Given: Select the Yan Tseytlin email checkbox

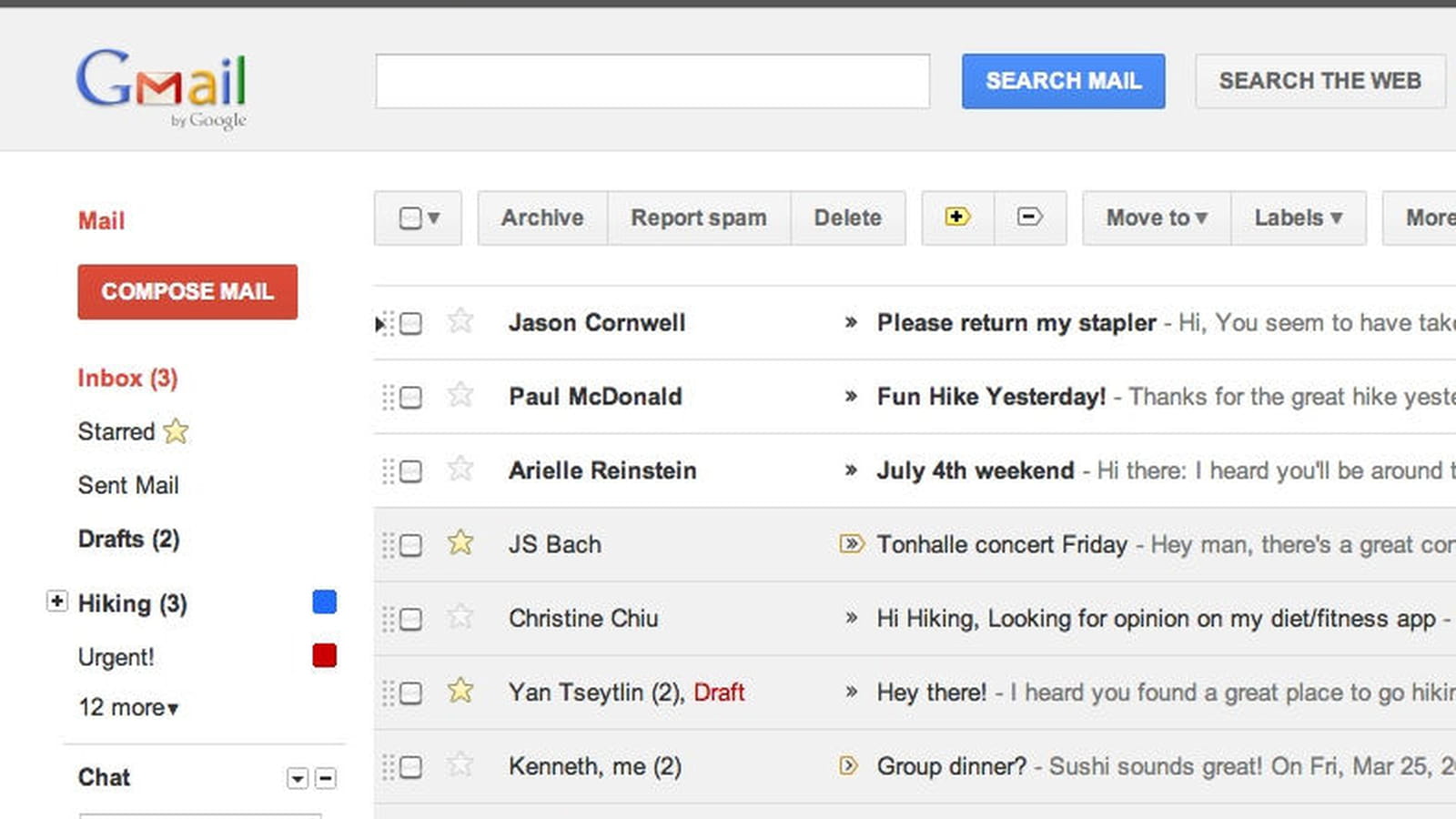Looking at the screenshot, I should pyautogui.click(x=410, y=693).
